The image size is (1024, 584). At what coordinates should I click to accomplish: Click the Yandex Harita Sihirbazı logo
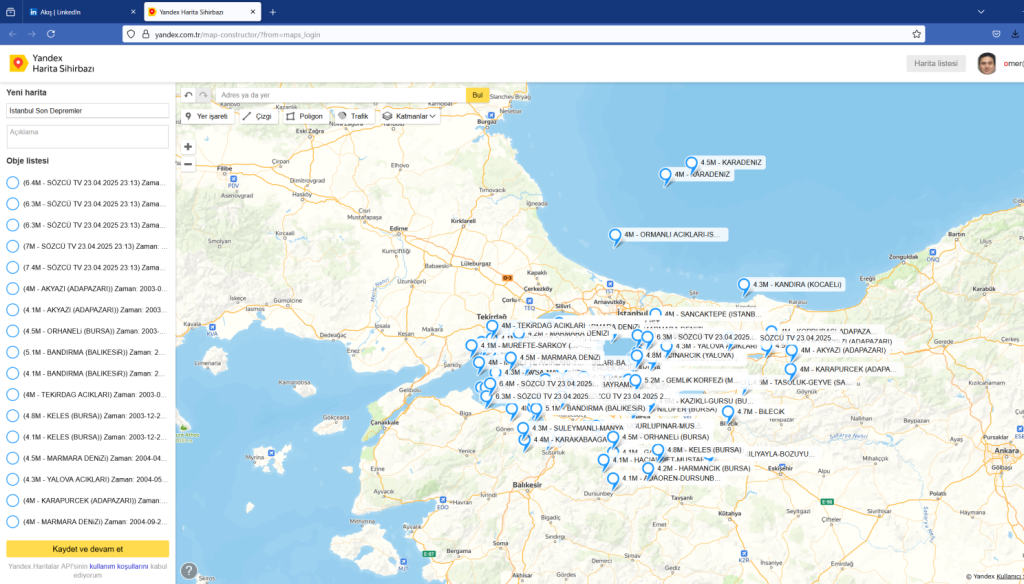[52, 63]
